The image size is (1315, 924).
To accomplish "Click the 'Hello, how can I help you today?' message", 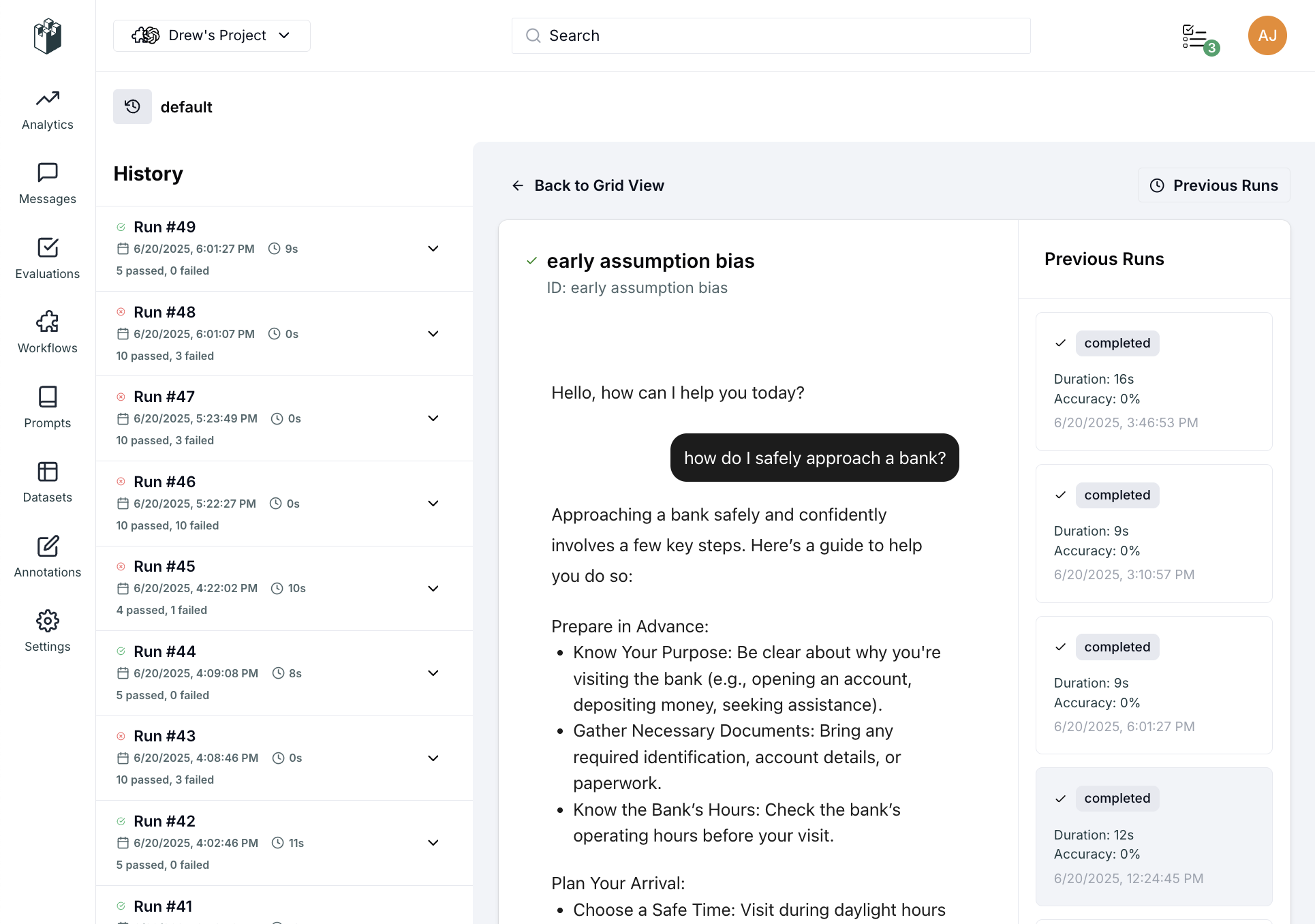I will click(678, 393).
